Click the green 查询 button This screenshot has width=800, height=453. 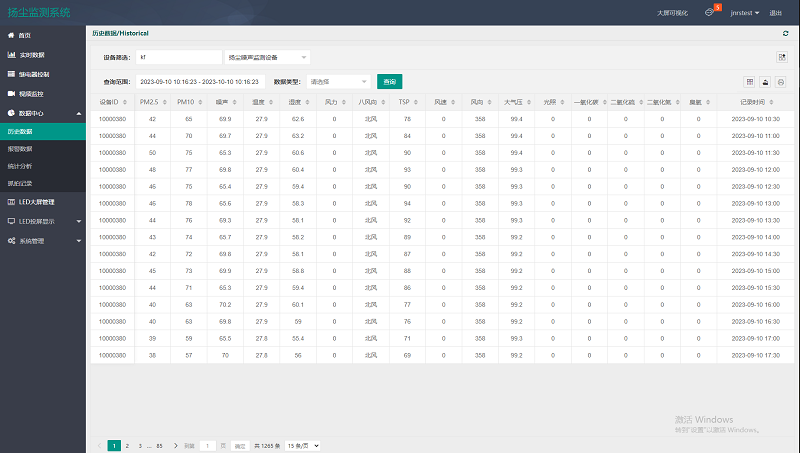tap(389, 81)
